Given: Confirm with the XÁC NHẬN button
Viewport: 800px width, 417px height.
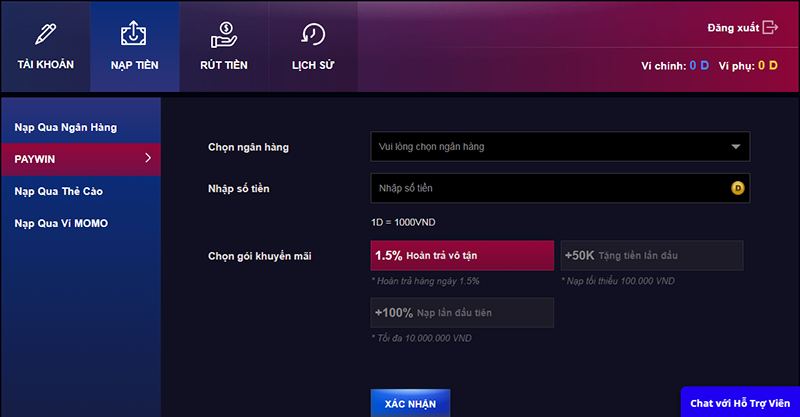Looking at the screenshot, I should point(410,403).
